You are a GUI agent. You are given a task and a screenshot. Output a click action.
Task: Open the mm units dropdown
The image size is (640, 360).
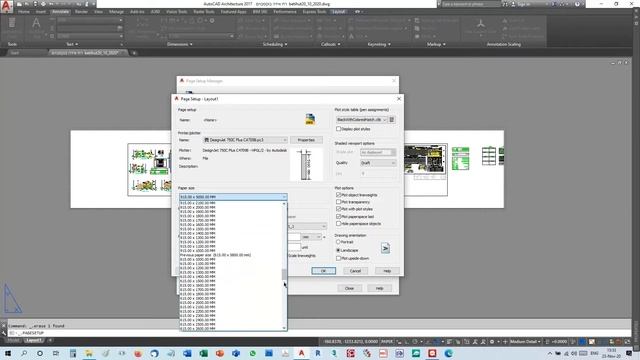point(311,237)
